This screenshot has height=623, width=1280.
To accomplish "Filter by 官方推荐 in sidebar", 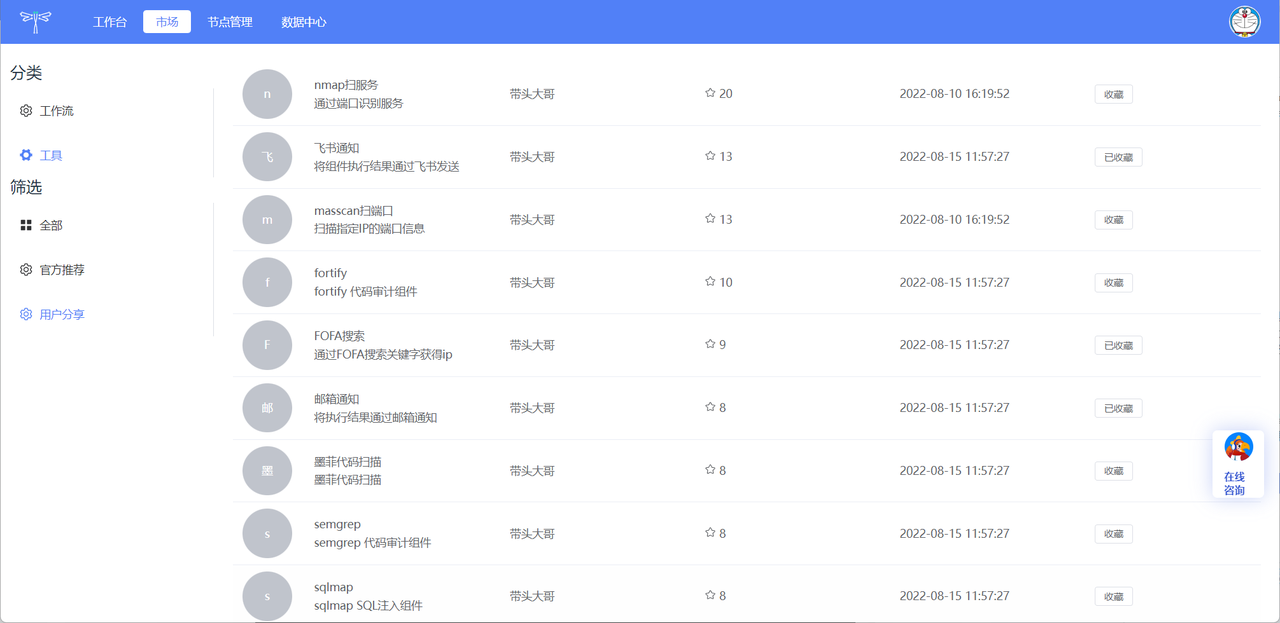I will (x=62, y=270).
